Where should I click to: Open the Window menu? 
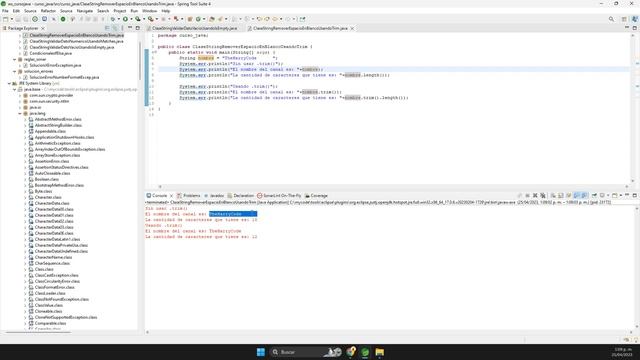pos(149,11)
